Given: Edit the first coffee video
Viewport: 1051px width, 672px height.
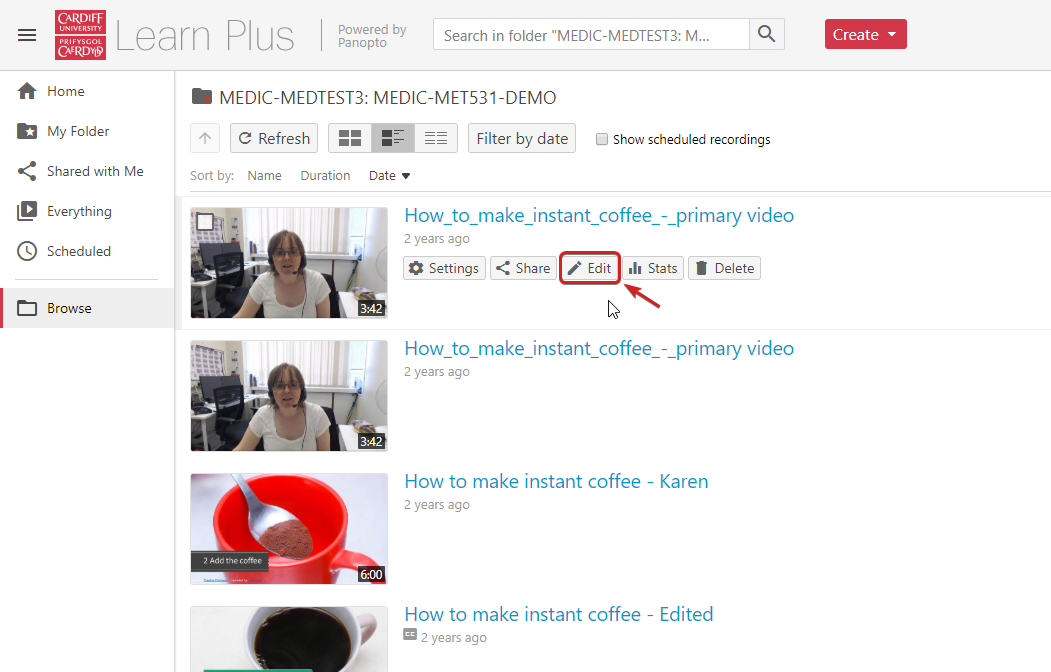Looking at the screenshot, I should [590, 268].
